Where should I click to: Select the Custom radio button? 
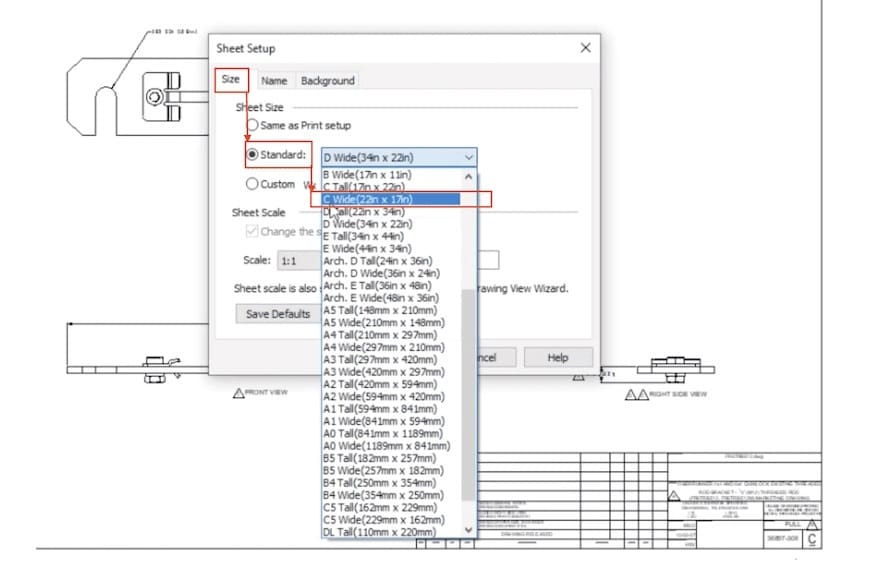coord(252,183)
